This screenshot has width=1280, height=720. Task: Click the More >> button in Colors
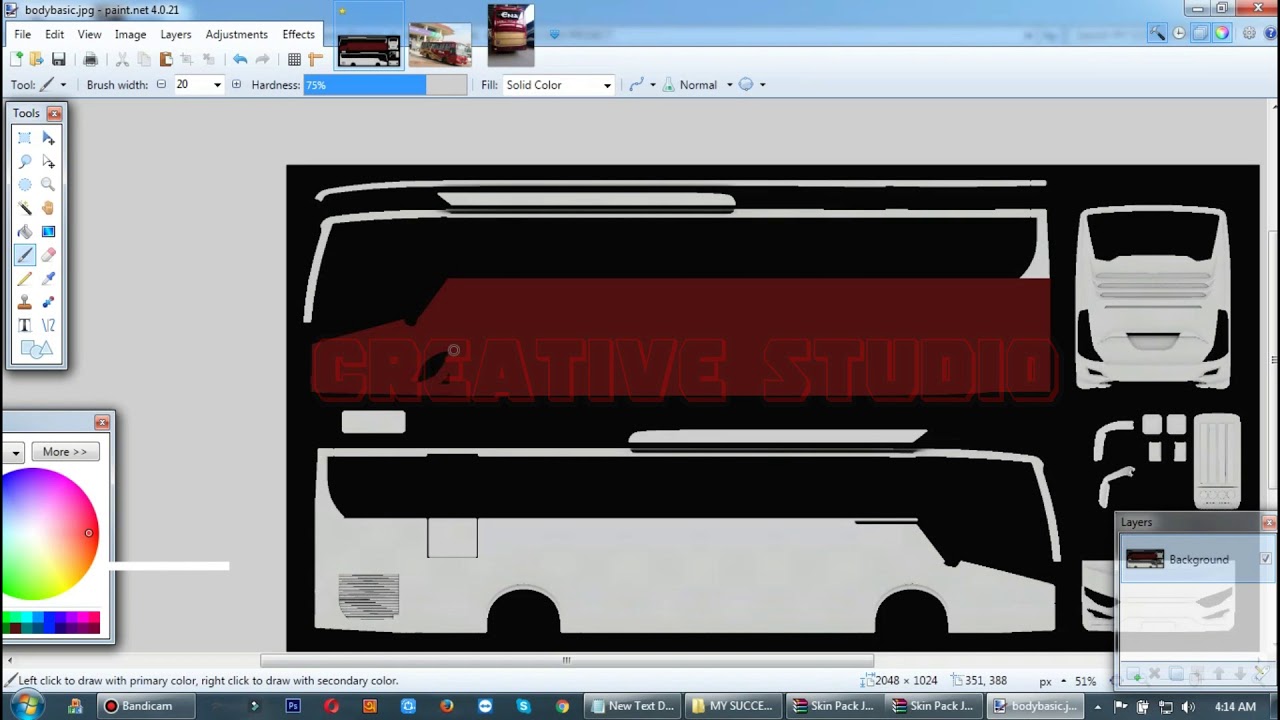65,452
